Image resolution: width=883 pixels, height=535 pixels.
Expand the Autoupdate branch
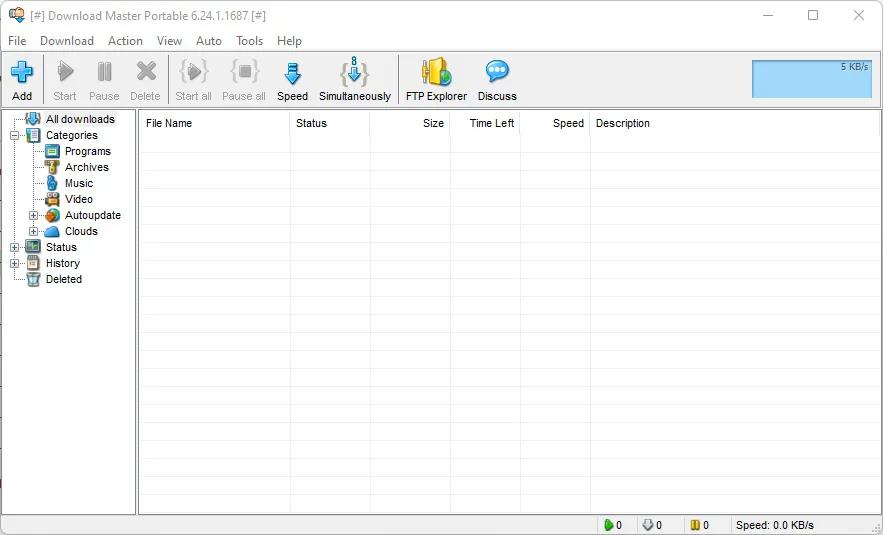[x=34, y=215]
